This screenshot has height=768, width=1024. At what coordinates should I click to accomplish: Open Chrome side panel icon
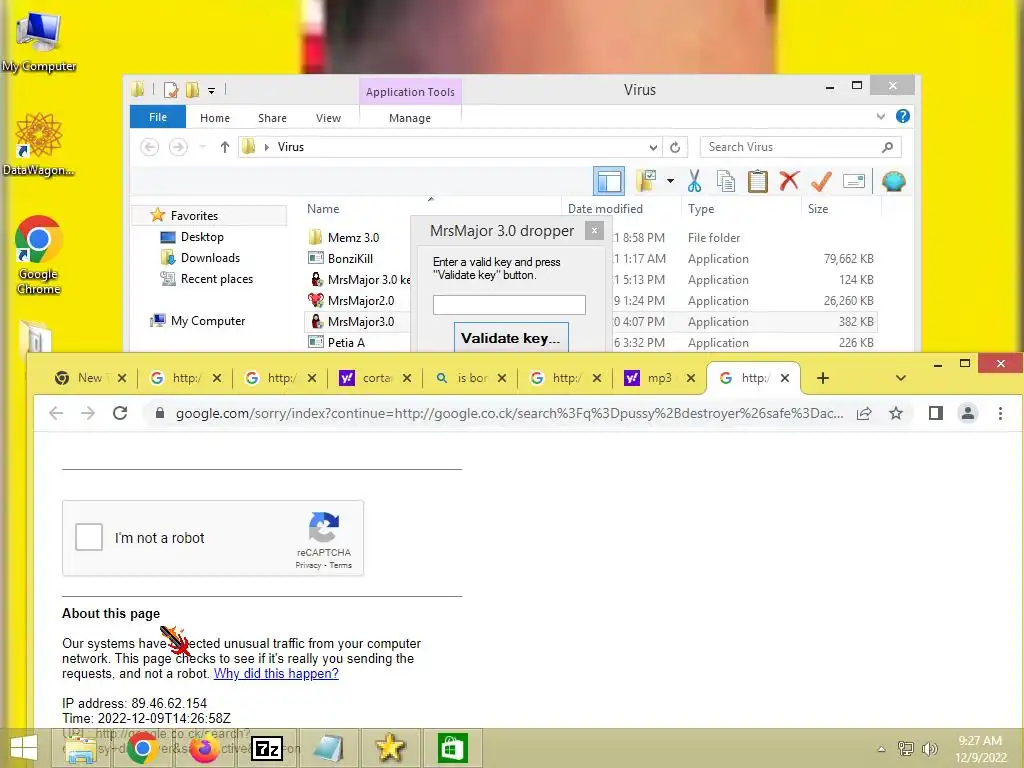click(x=936, y=413)
